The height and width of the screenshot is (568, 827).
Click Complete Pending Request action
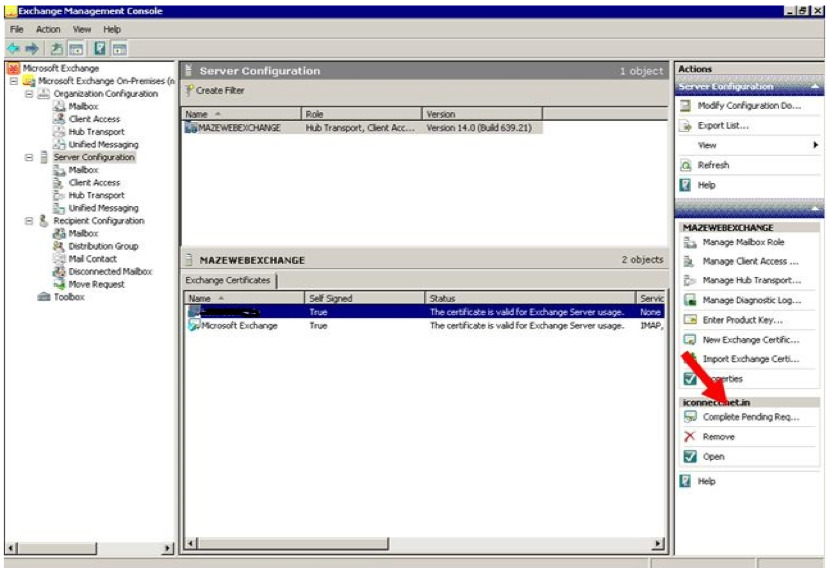749,417
